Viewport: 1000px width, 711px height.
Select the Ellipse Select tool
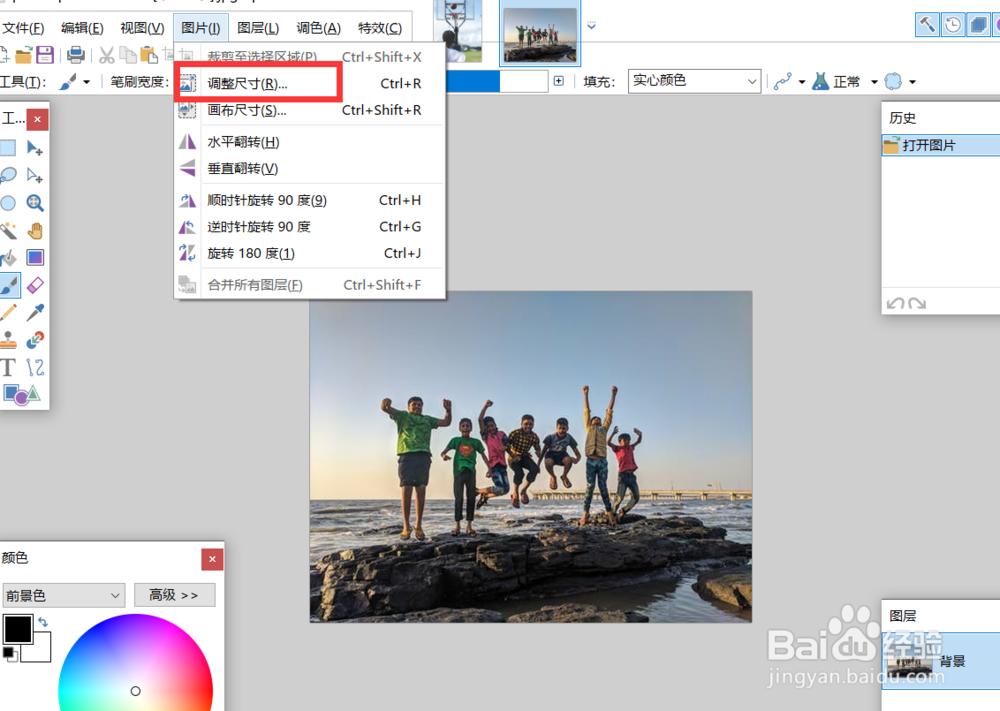coord(8,203)
